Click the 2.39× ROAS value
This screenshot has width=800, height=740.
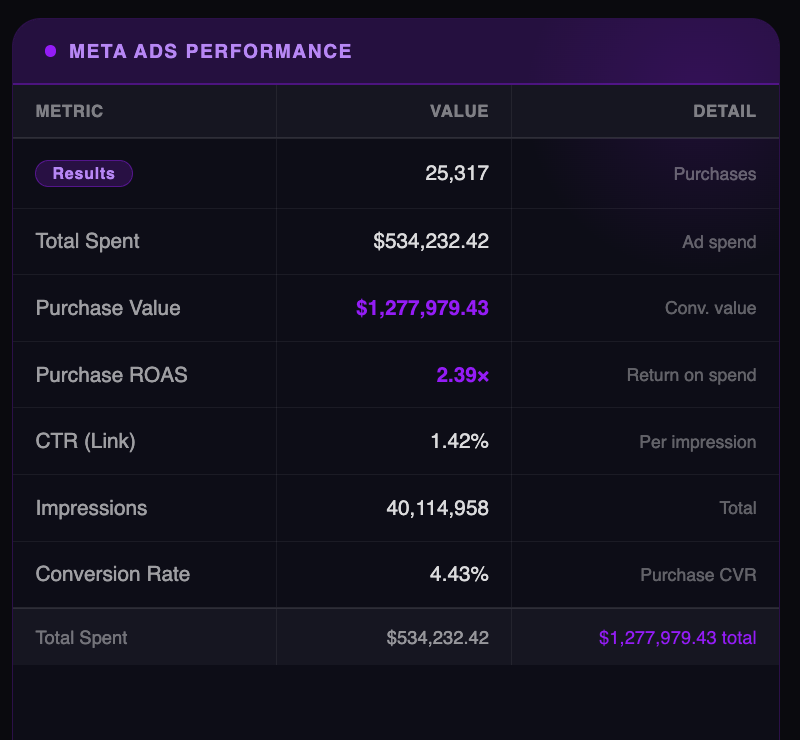click(462, 375)
